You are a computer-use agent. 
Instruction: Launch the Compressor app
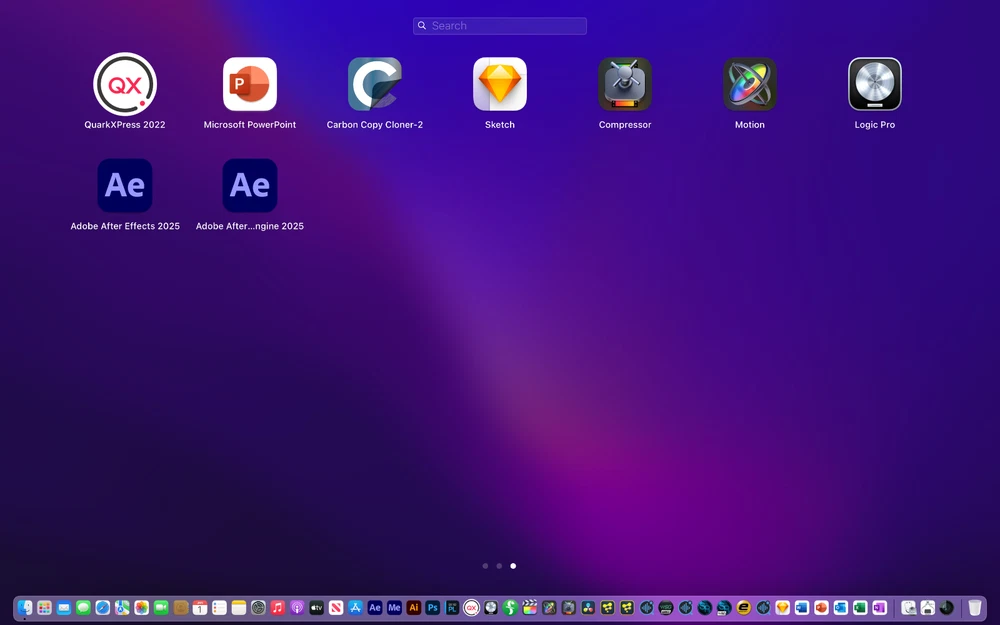coord(625,85)
